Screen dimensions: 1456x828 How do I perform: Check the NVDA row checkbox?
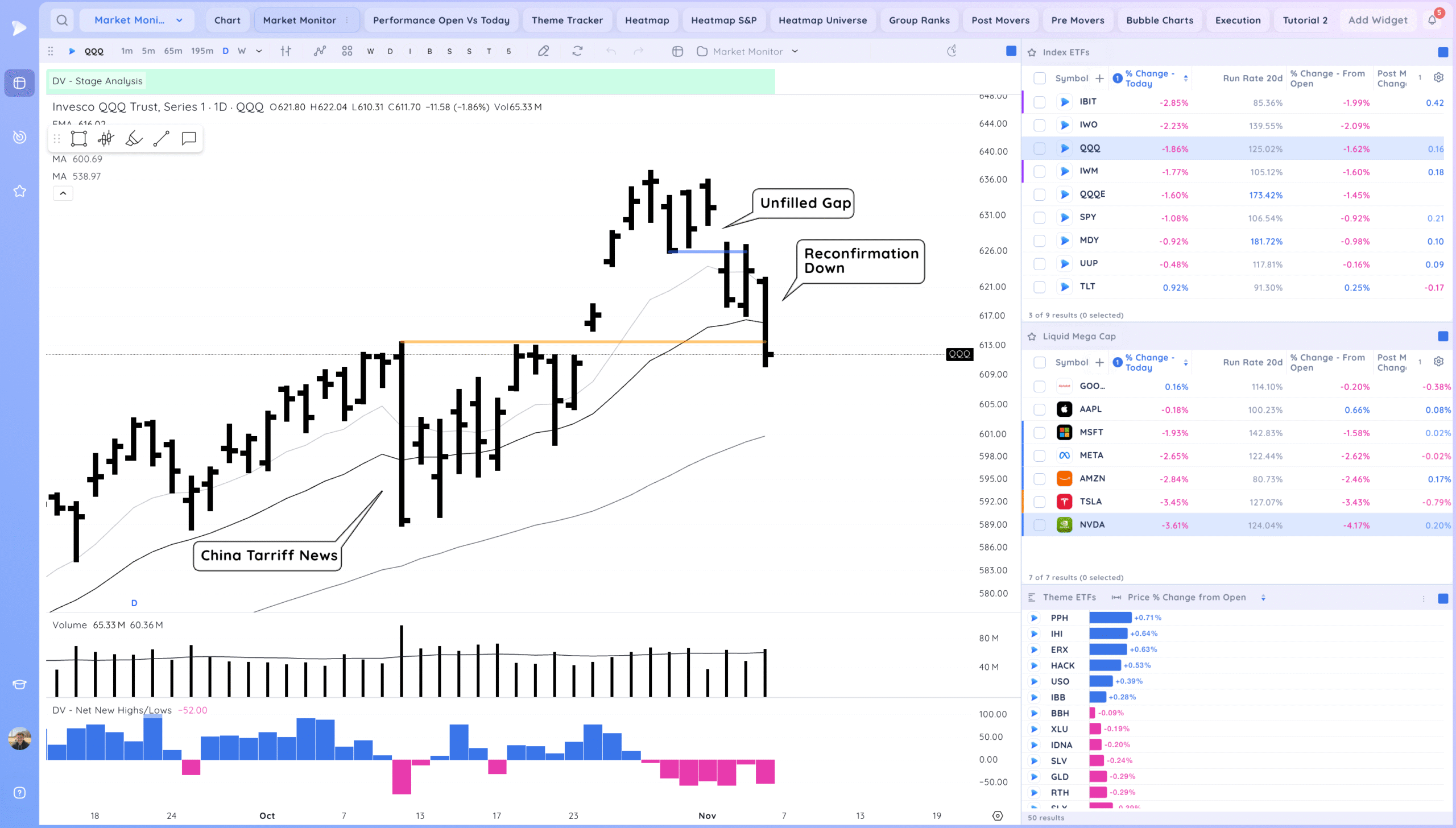(1039, 525)
